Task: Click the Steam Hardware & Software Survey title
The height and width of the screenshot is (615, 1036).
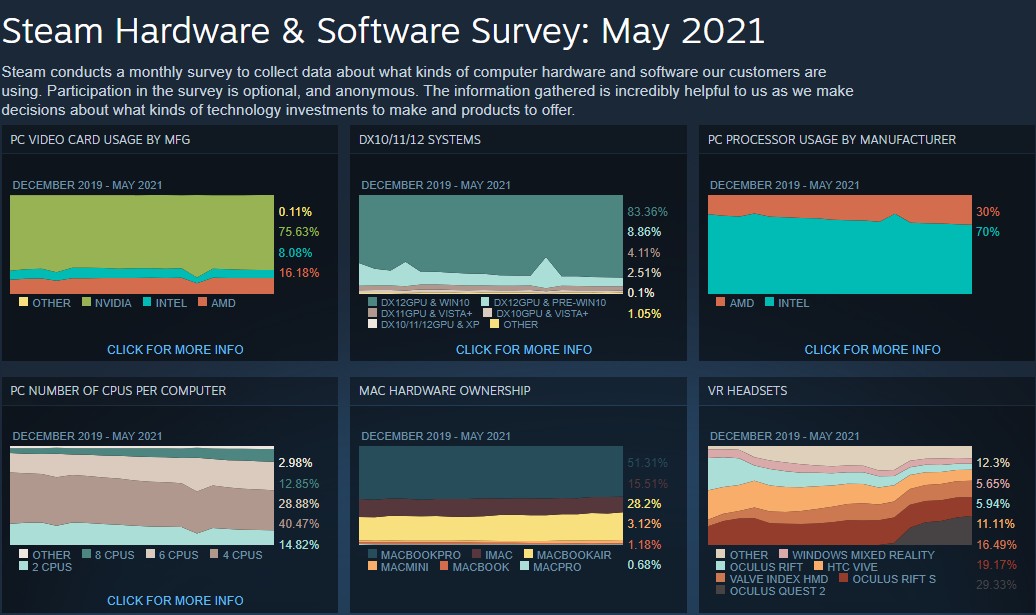Action: pos(383,31)
